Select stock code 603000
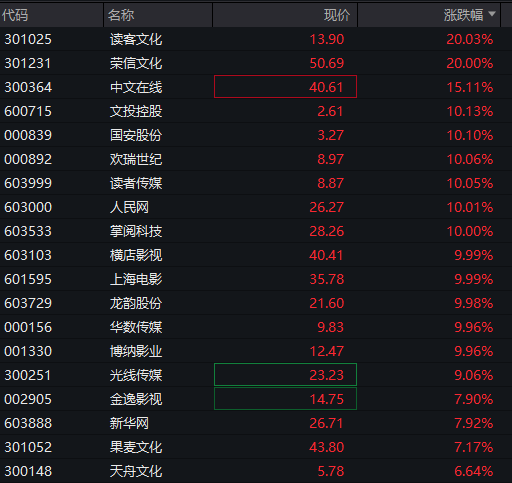This screenshot has width=512, height=483. [x=28, y=207]
